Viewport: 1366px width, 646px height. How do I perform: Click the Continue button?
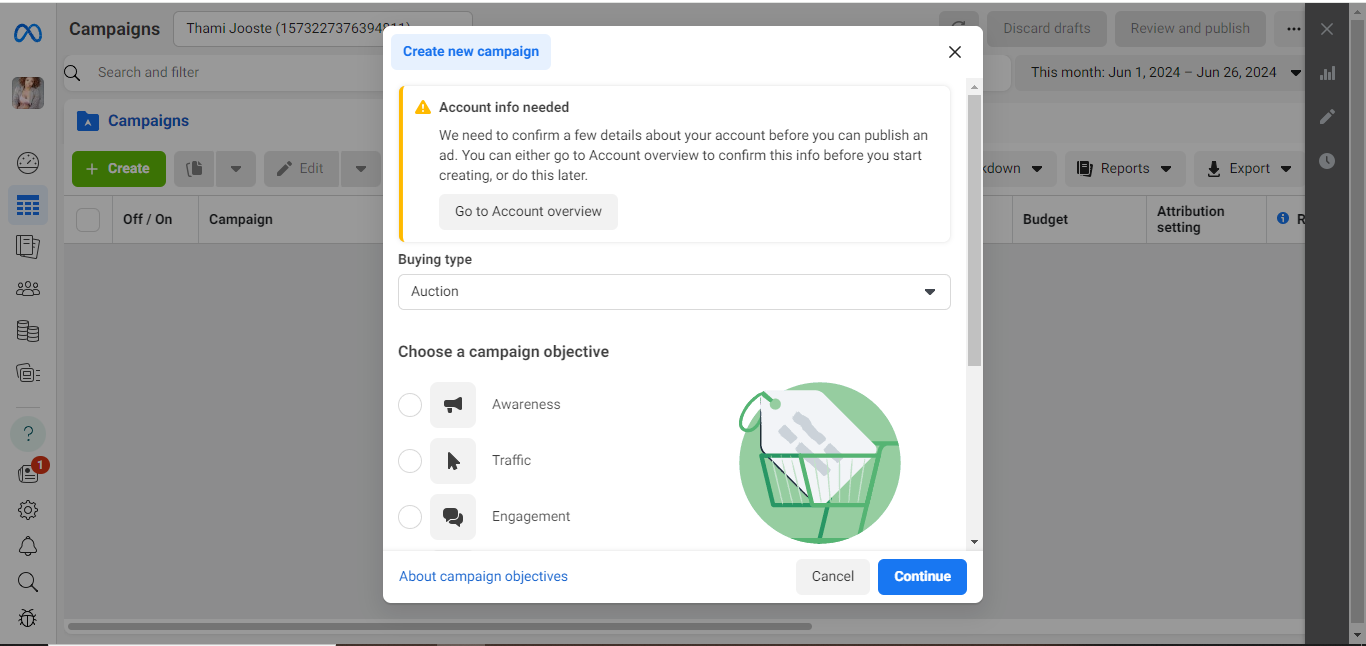(922, 577)
